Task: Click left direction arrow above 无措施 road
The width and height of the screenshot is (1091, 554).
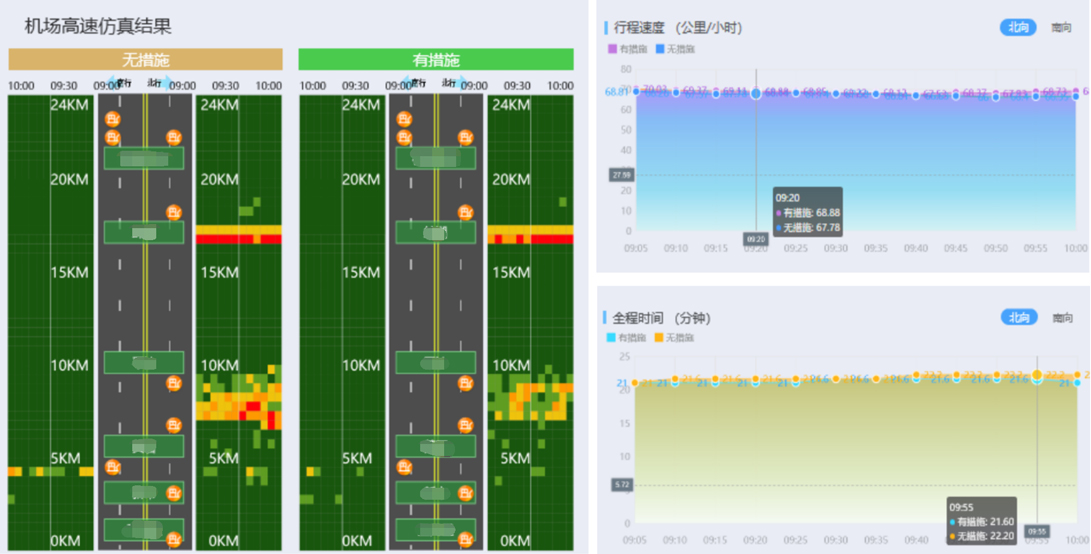Action: point(112,85)
